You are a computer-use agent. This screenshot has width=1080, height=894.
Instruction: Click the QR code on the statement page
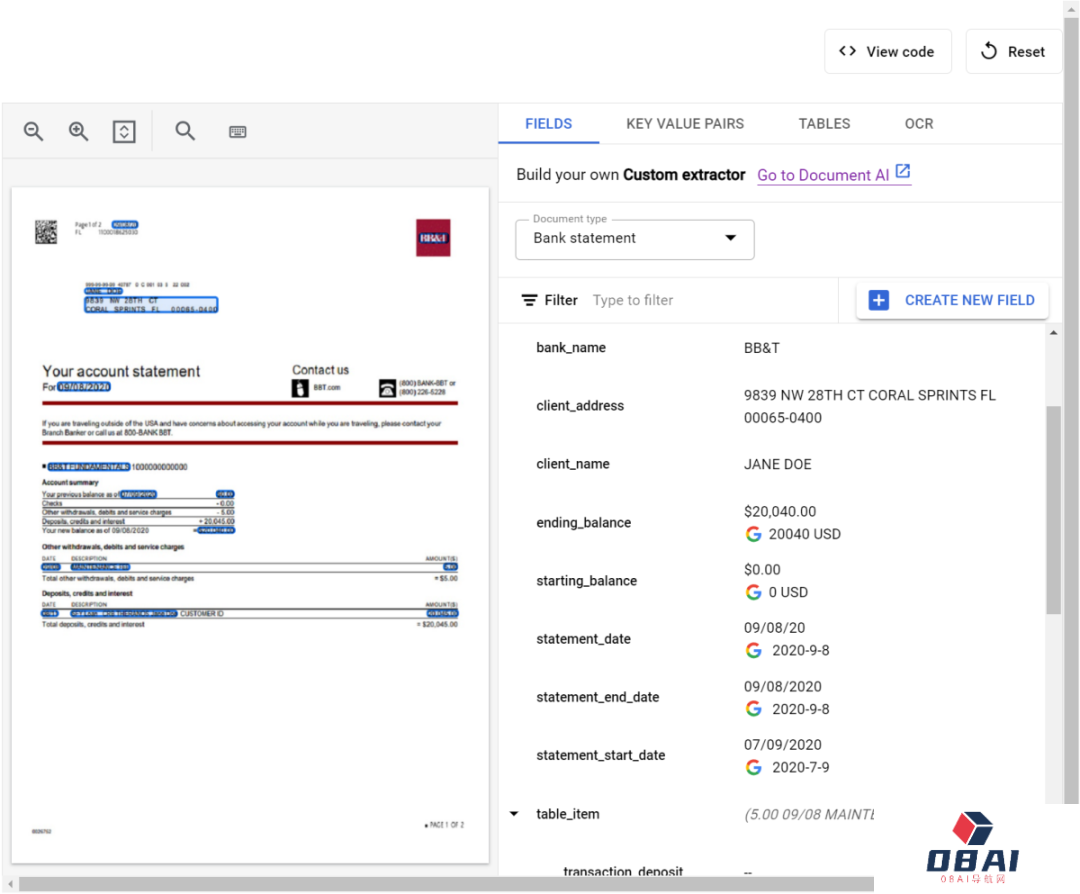pos(46,232)
